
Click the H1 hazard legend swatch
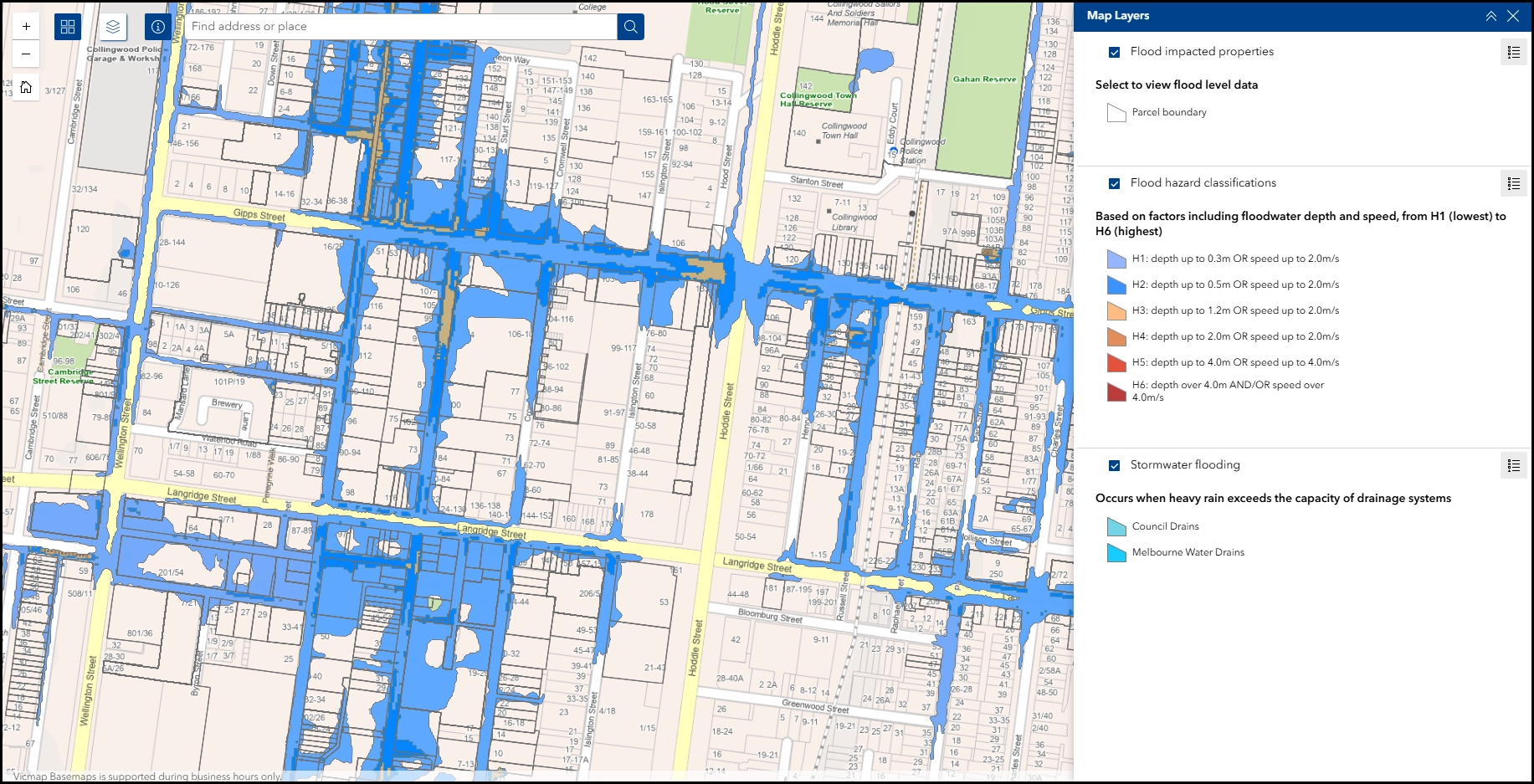[1116, 259]
